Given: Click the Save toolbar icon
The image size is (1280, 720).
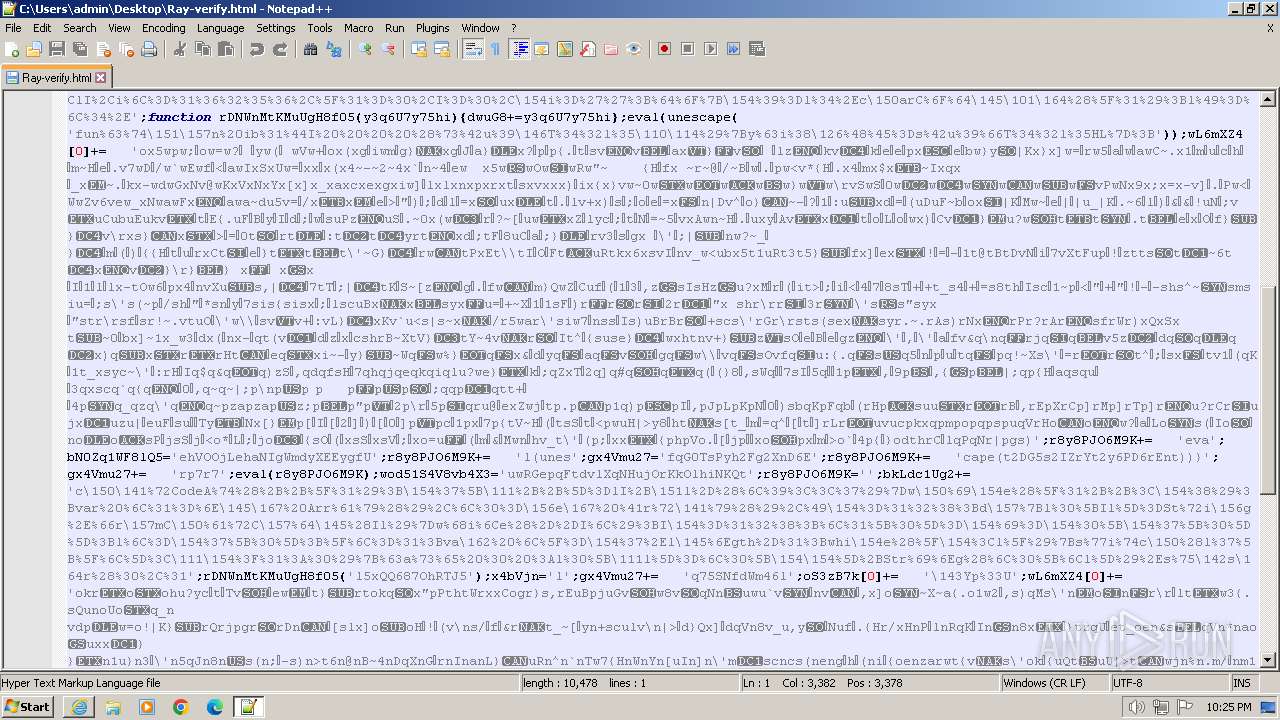Looking at the screenshot, I should (x=58, y=49).
